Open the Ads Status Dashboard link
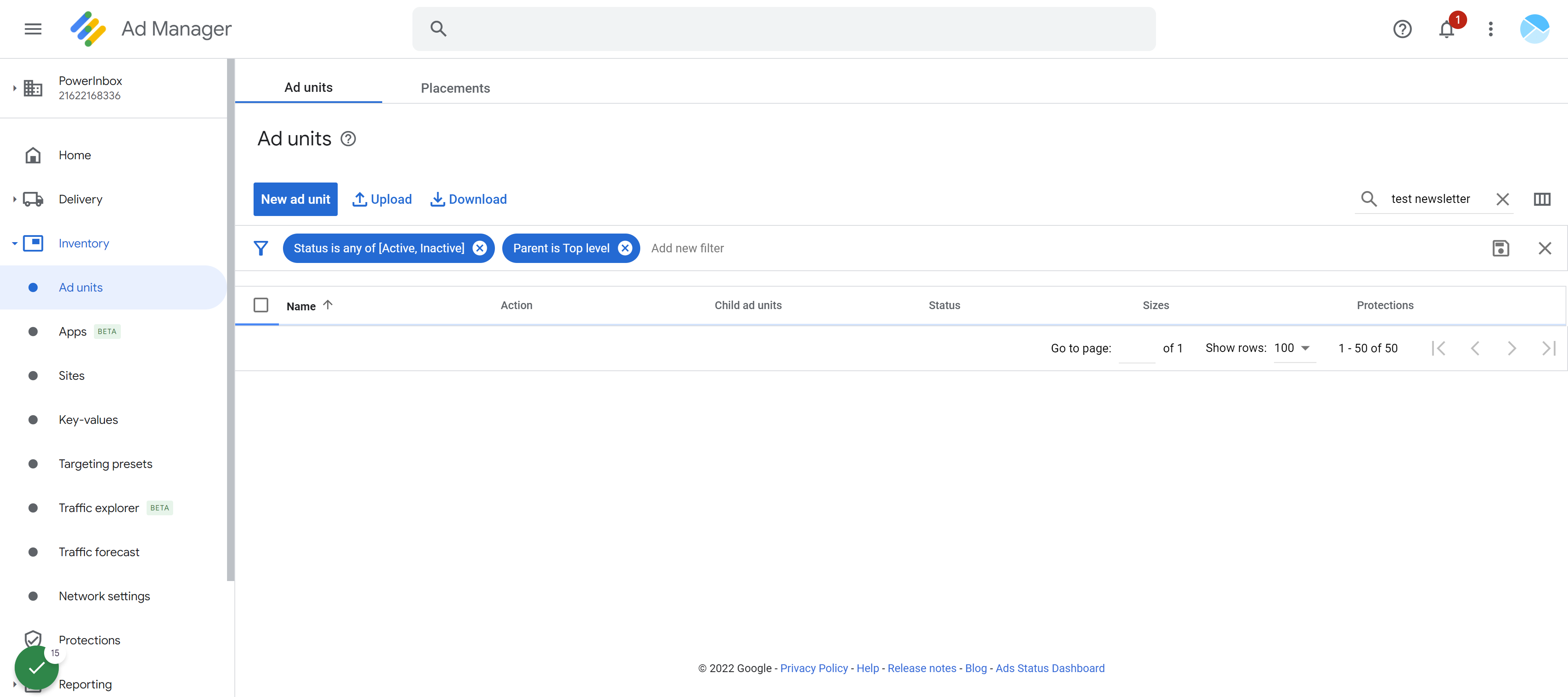1568x697 pixels. (1049, 668)
